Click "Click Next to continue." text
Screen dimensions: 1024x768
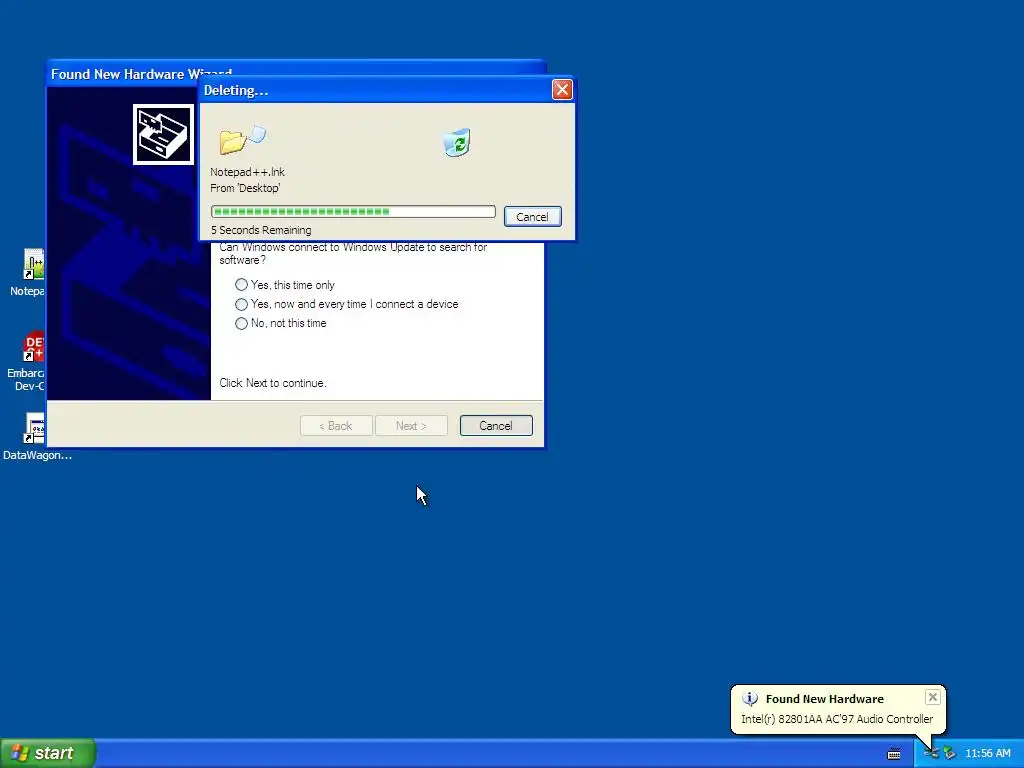pyautogui.click(x=273, y=383)
